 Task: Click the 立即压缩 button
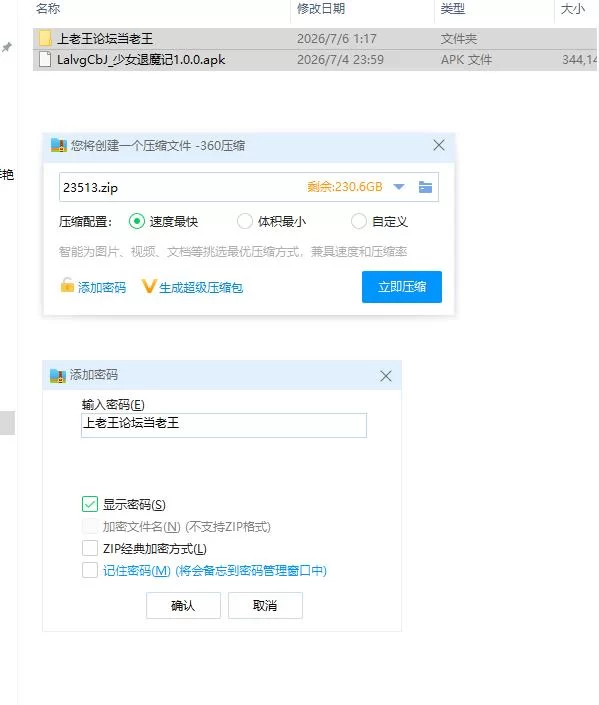click(402, 287)
